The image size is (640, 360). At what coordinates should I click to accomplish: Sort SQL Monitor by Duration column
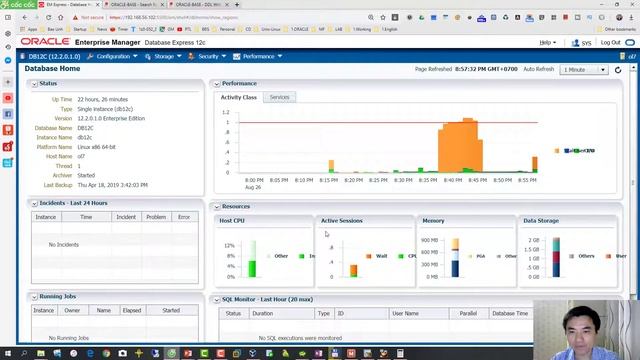click(282, 313)
